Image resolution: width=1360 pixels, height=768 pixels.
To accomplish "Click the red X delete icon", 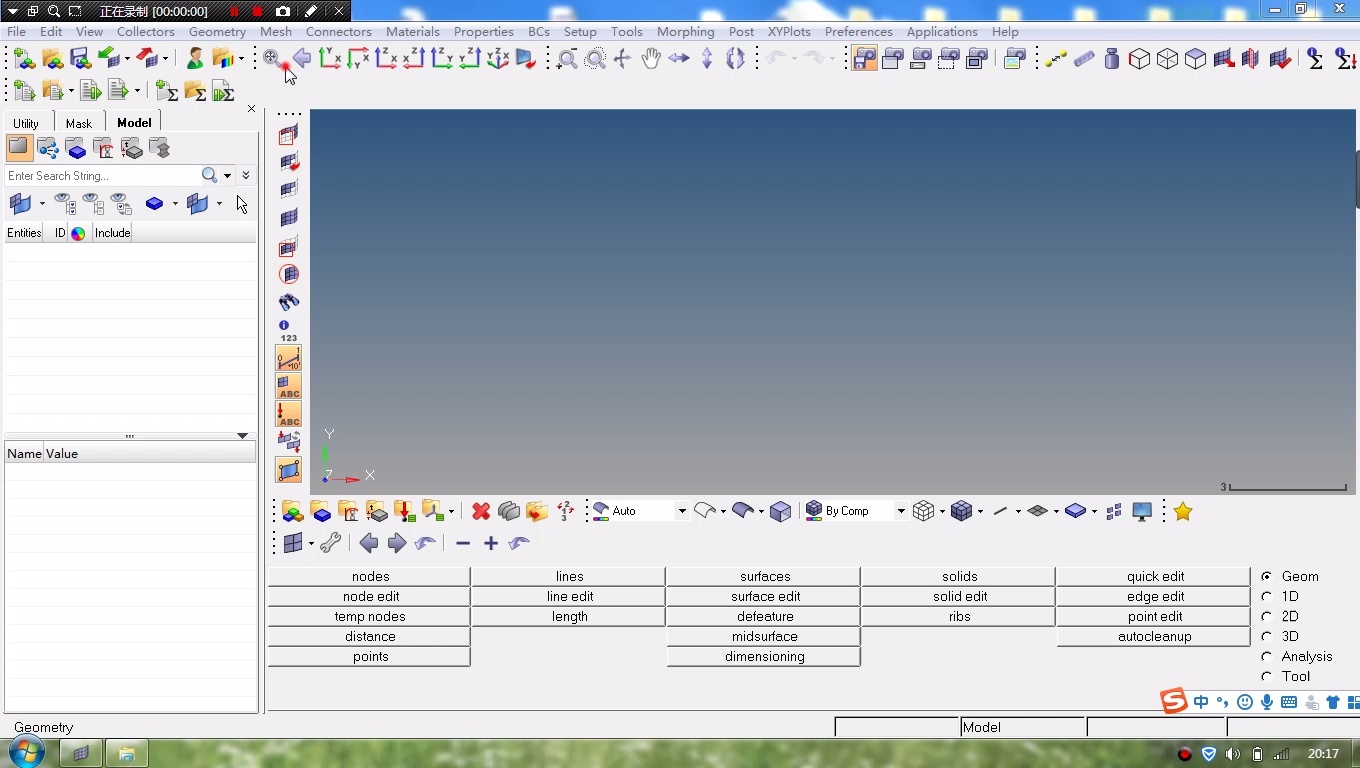I will [481, 511].
